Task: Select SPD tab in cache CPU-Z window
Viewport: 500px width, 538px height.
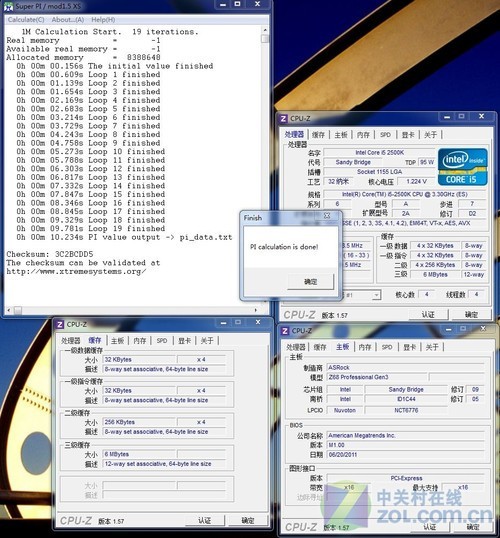Action: (x=162, y=341)
